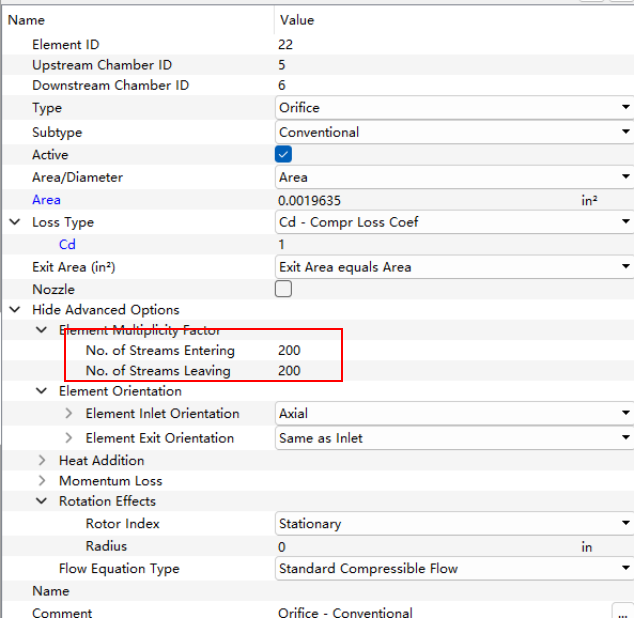The height and width of the screenshot is (619, 635).
Task: Open the Area/Diameter dropdown
Action: (454, 177)
